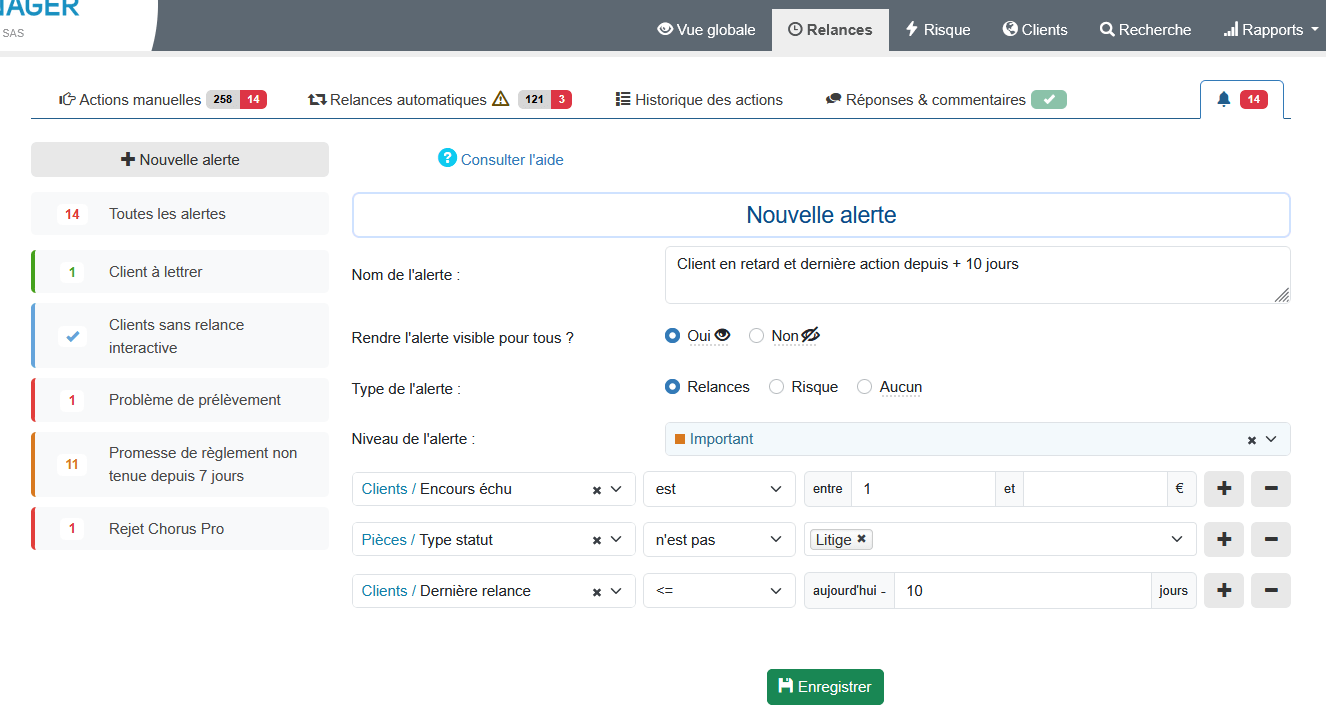
Task: Click the help question mark icon
Action: 447,159
